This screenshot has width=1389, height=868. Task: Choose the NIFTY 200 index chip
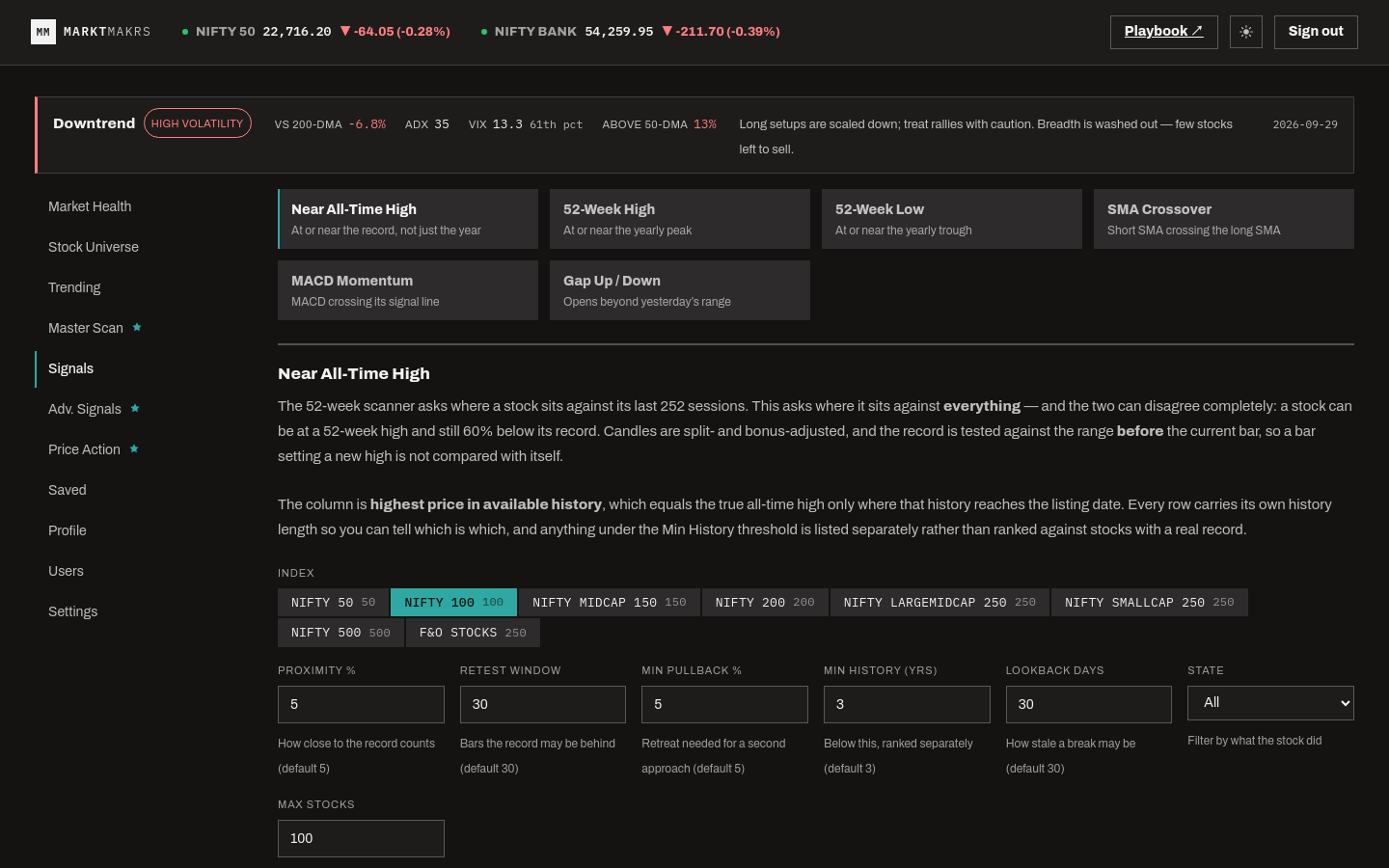point(765,602)
